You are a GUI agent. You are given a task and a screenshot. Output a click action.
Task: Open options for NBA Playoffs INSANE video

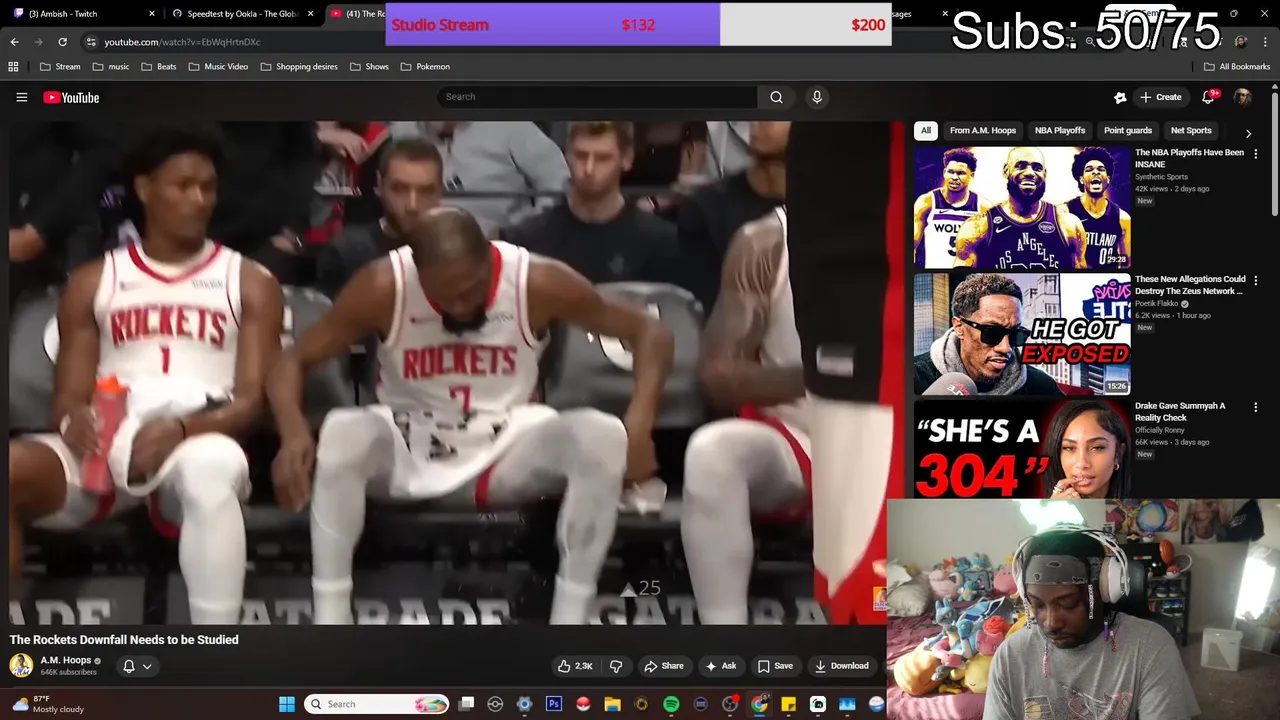pyautogui.click(x=1256, y=154)
